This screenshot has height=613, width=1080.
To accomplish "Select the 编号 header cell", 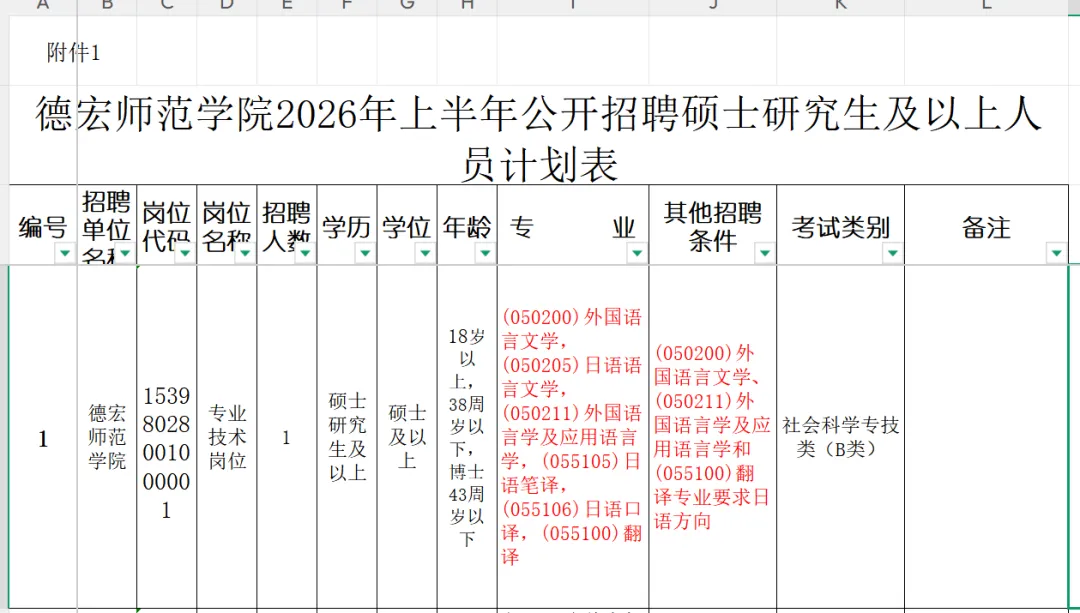I will click(x=43, y=225).
